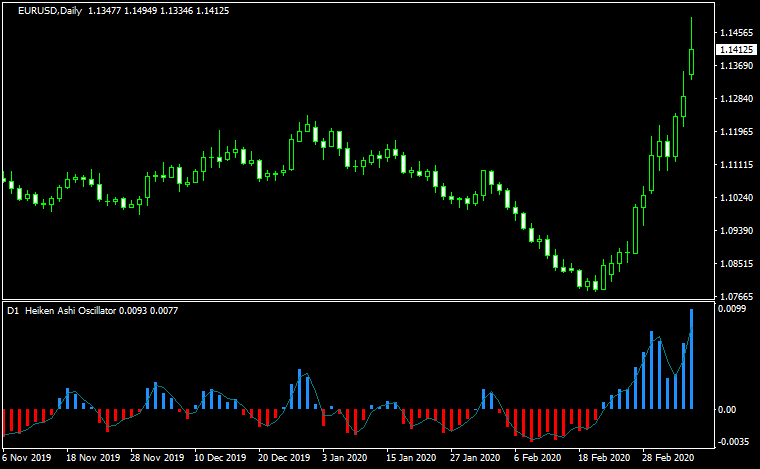Click the 0.00 oscillator zero level label
The width and height of the screenshot is (760, 469).
[727, 409]
